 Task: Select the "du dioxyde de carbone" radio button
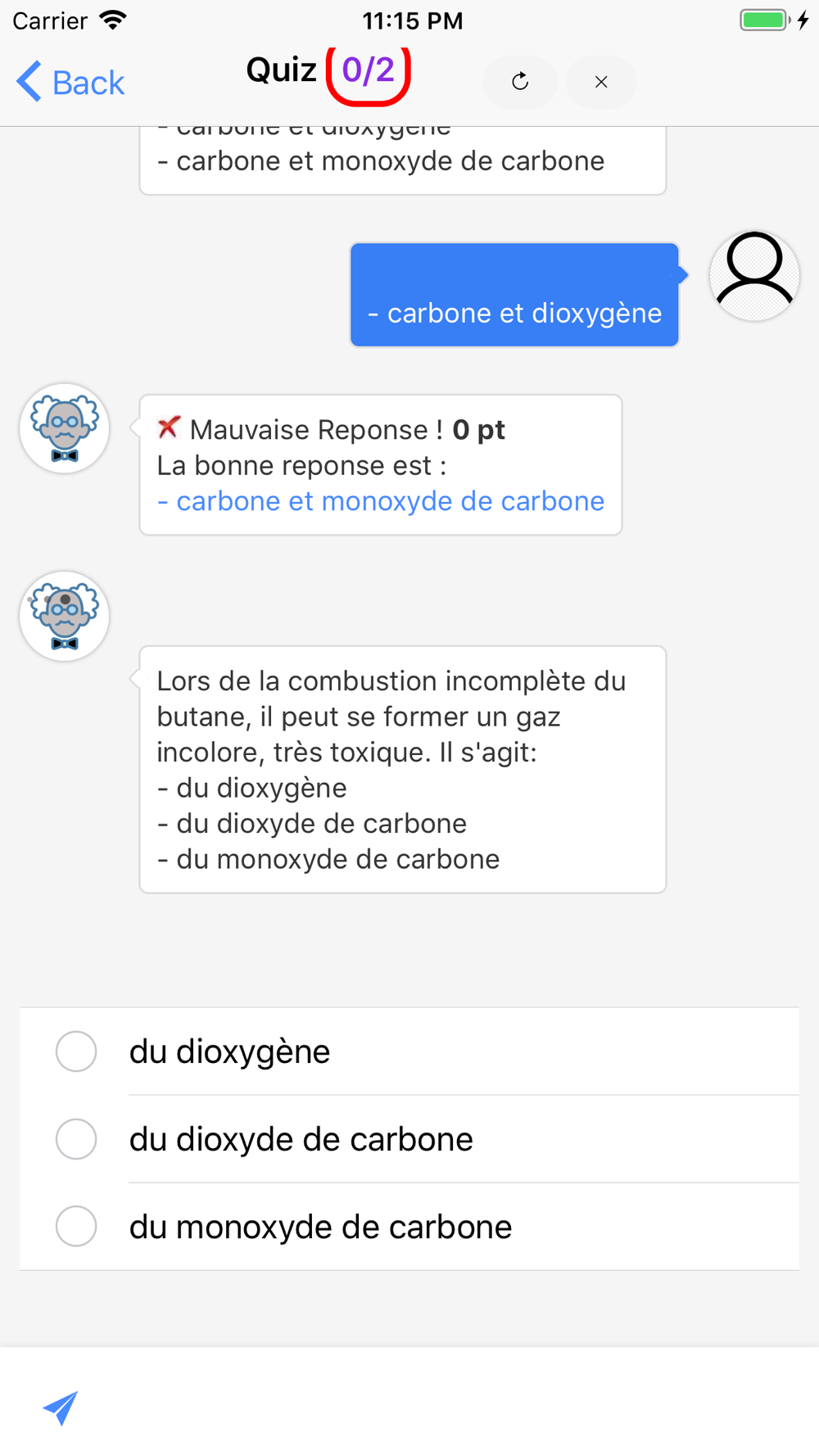tap(76, 1139)
